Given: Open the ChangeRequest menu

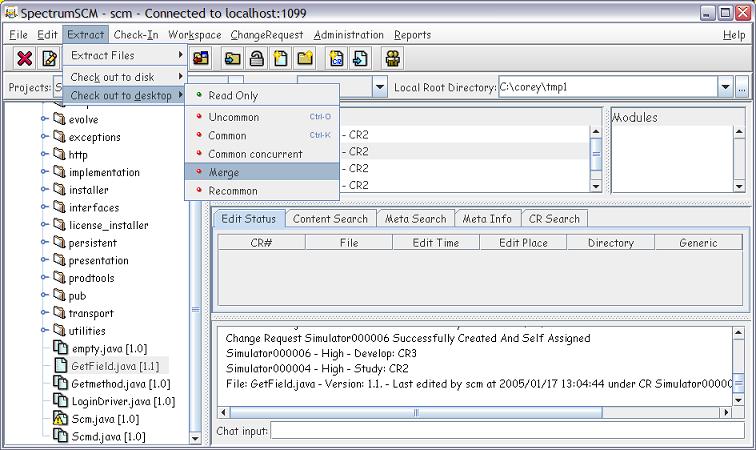Looking at the screenshot, I should pyautogui.click(x=267, y=35).
